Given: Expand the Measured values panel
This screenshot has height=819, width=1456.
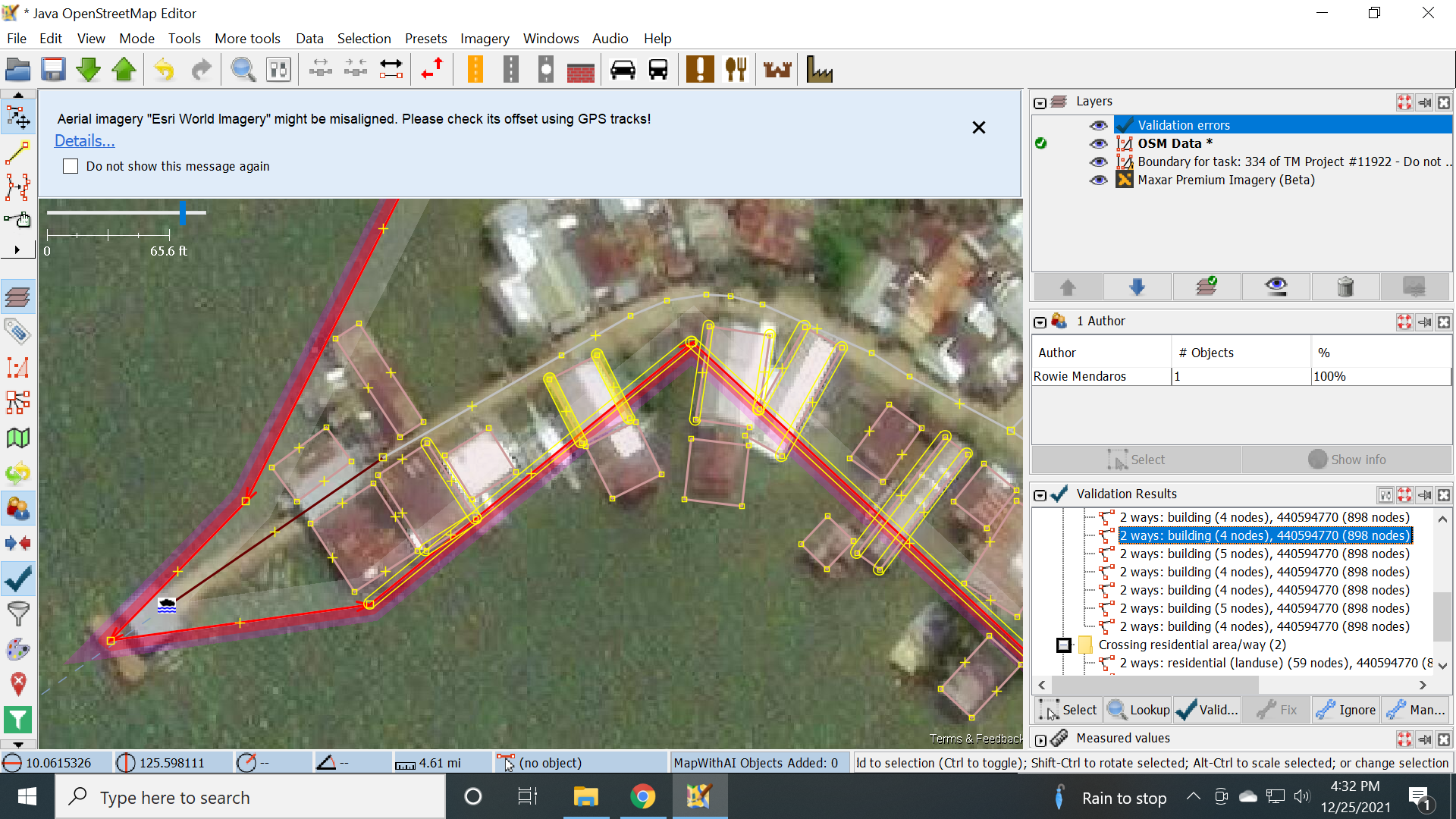Looking at the screenshot, I should coord(1040,739).
